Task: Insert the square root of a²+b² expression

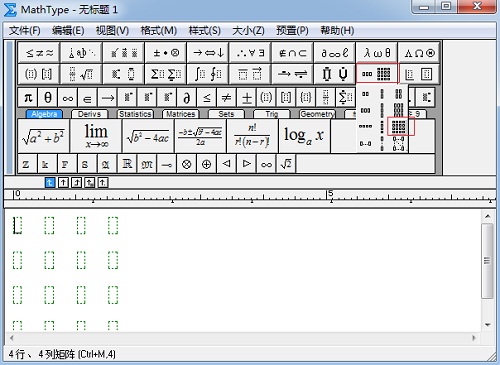Action: tap(44, 136)
